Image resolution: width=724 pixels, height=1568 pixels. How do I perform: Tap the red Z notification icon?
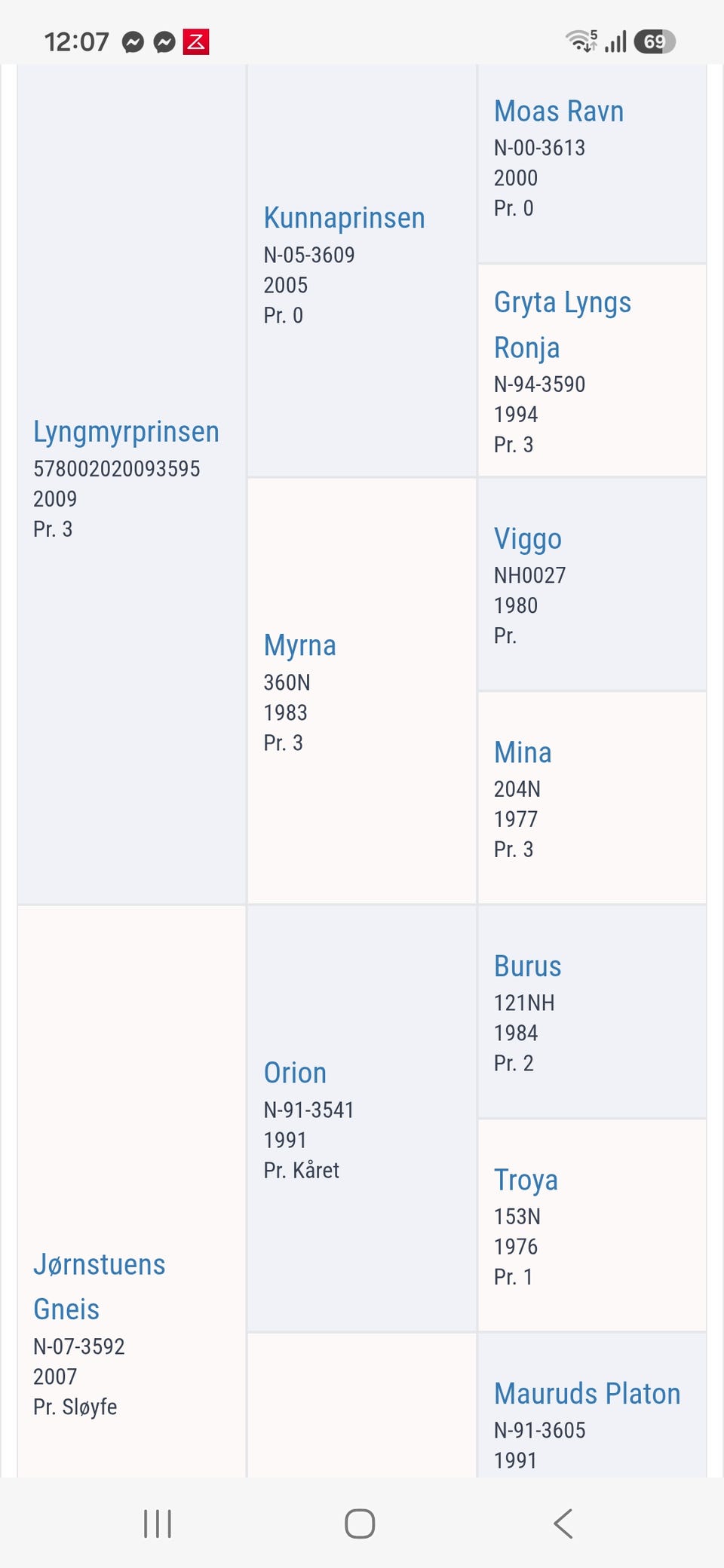[196, 41]
